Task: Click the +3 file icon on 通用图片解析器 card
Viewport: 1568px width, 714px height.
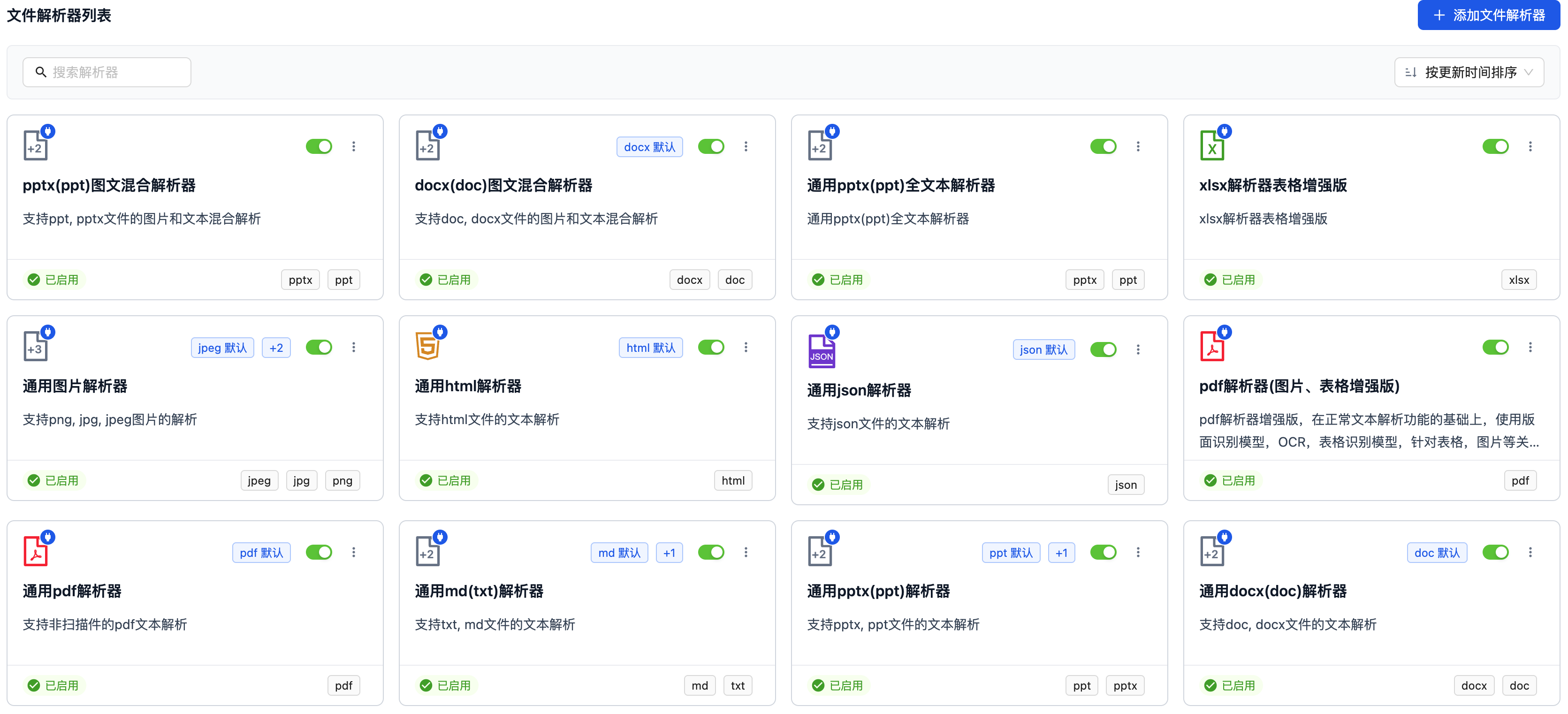Action: (x=35, y=345)
